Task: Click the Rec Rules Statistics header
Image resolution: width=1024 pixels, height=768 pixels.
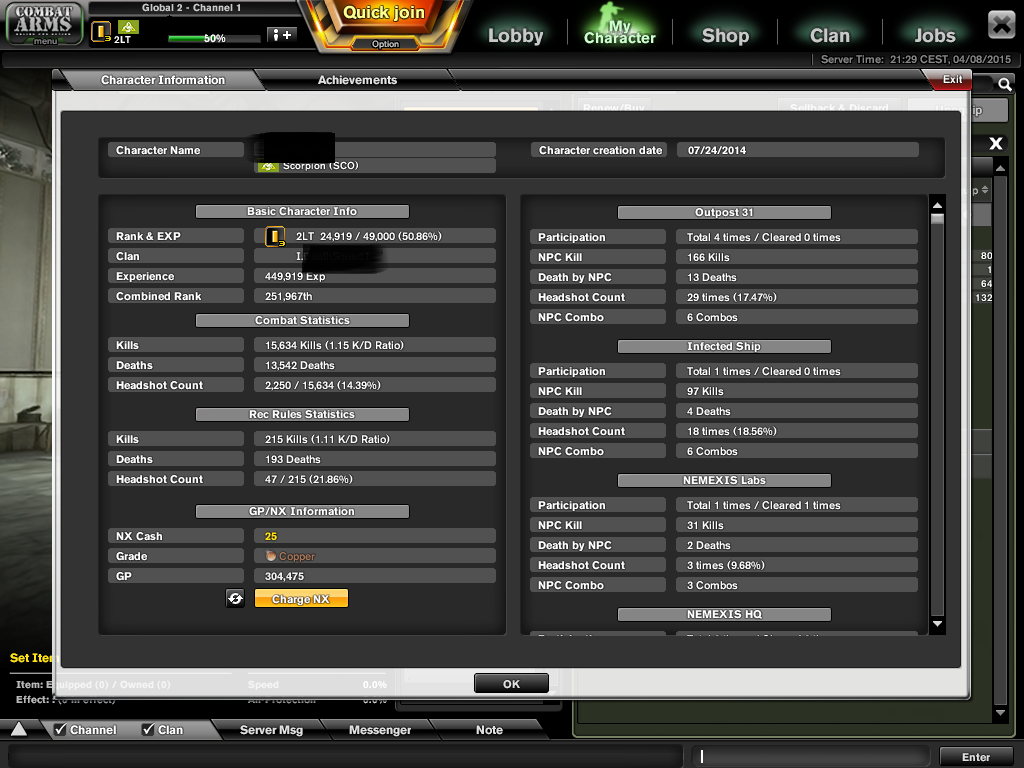Action: [302, 414]
